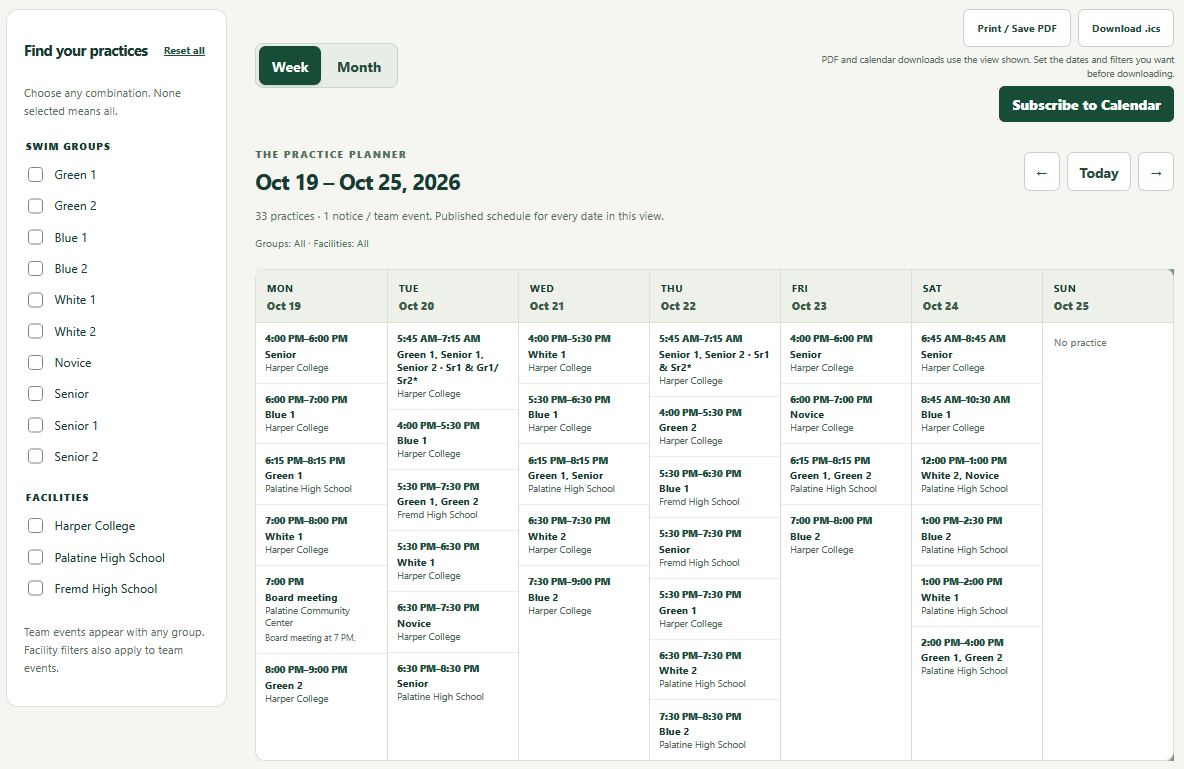This screenshot has height=769, width=1184.
Task: Switch to the Week view tab
Action: coord(290,66)
